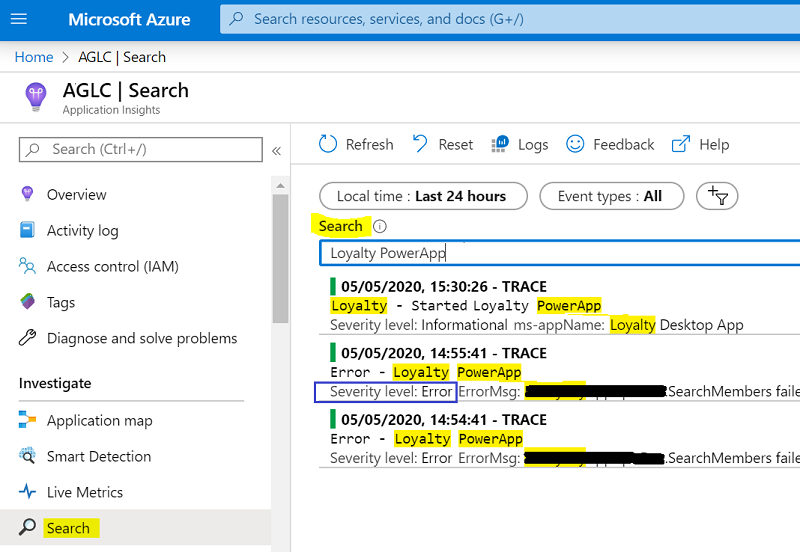Viewport: 800px width, 552px height.
Task: Open the Event types: All filter
Action: click(x=612, y=196)
